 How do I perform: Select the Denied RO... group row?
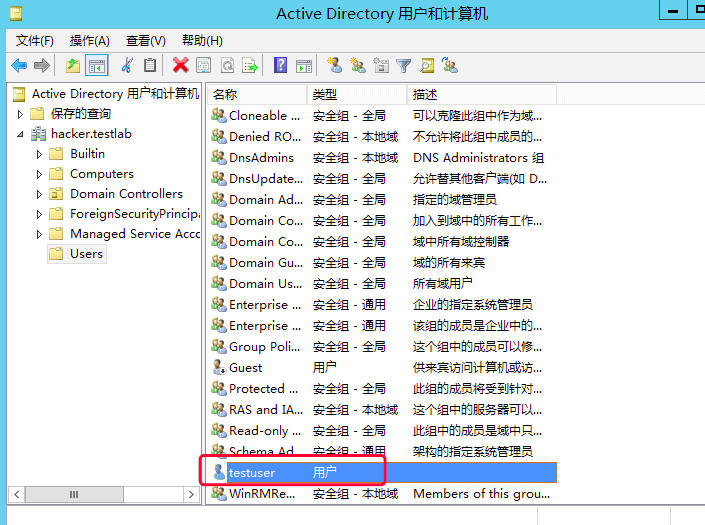point(384,136)
